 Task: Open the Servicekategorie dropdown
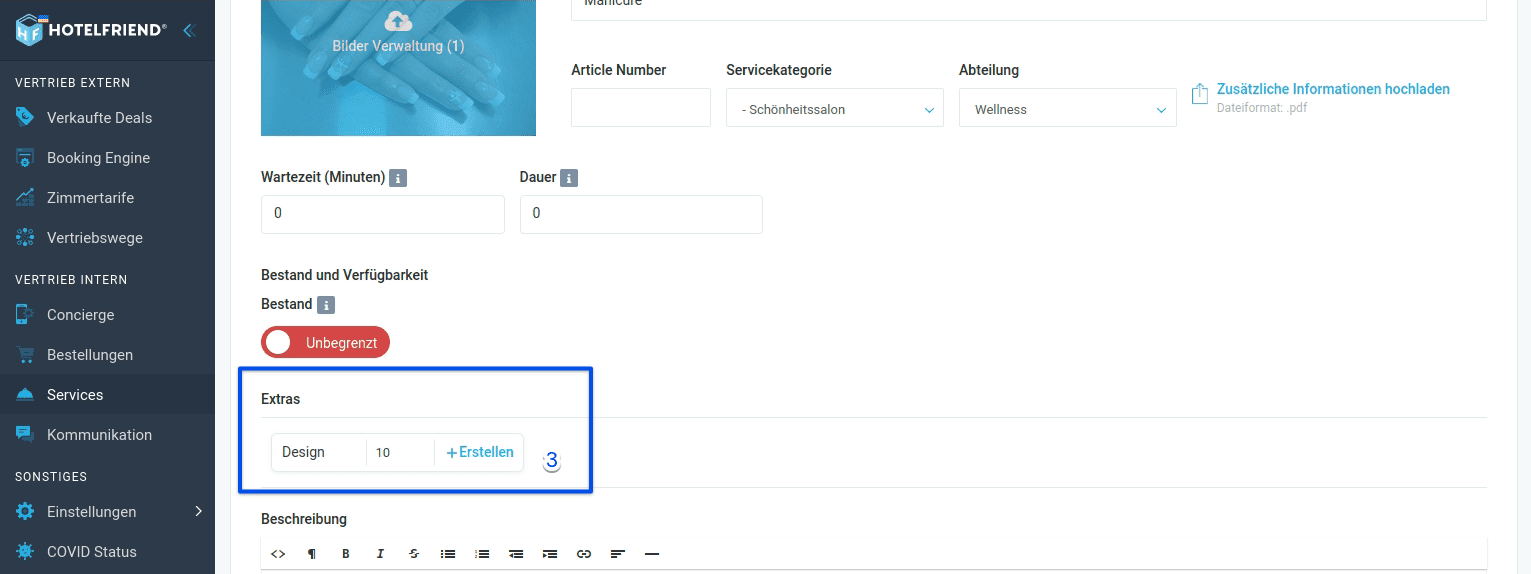coord(835,108)
